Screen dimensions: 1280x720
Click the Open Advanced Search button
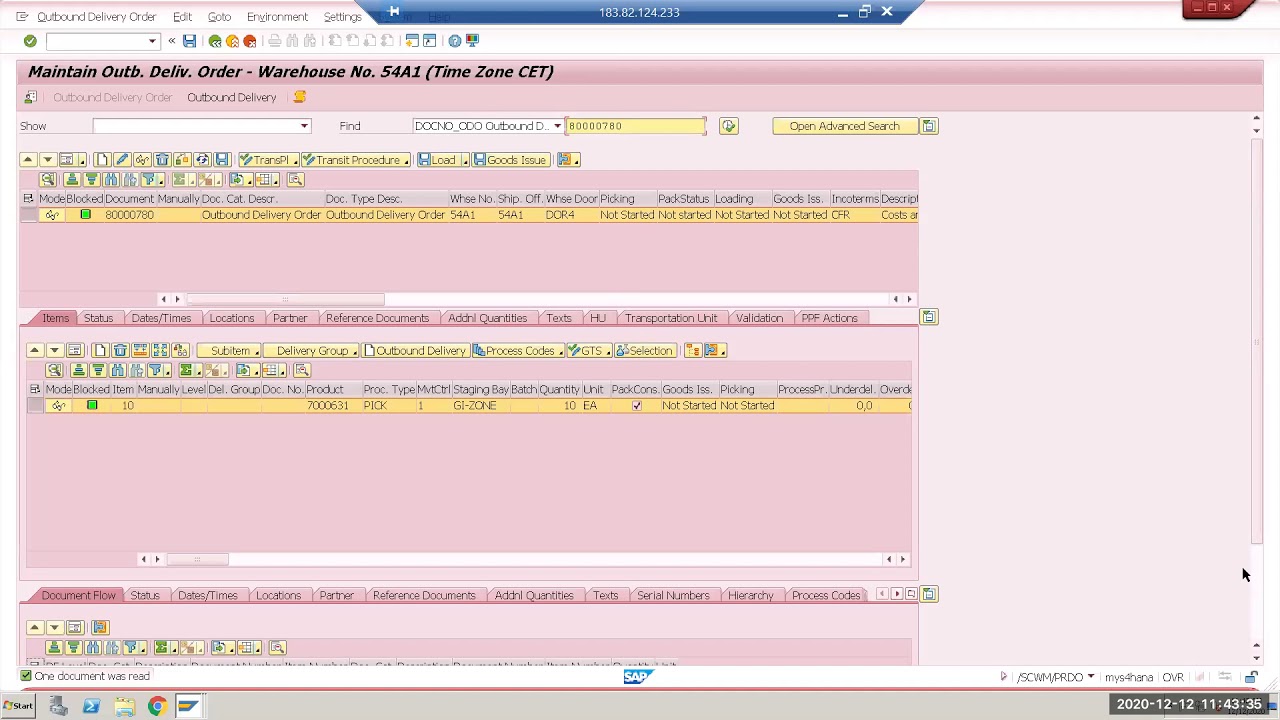click(845, 126)
